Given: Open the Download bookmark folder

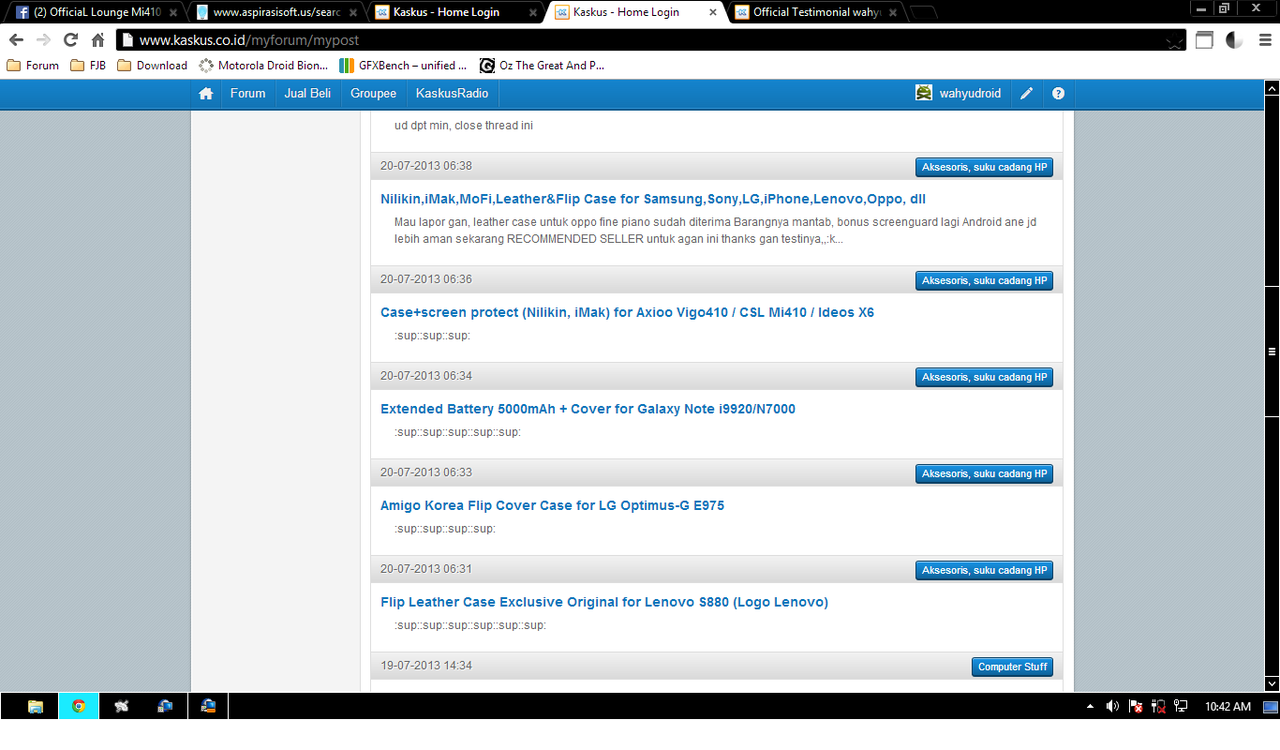Looking at the screenshot, I should coord(152,66).
